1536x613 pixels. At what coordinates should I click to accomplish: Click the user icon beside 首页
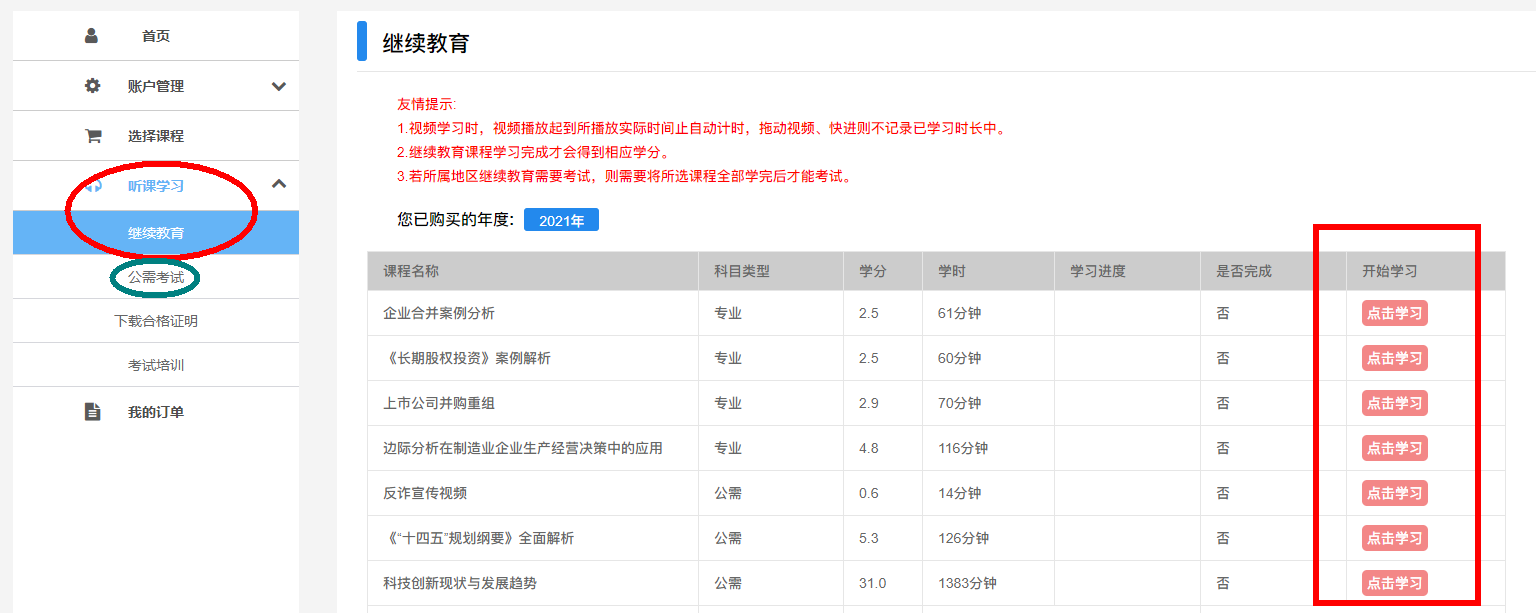pyautogui.click(x=92, y=36)
